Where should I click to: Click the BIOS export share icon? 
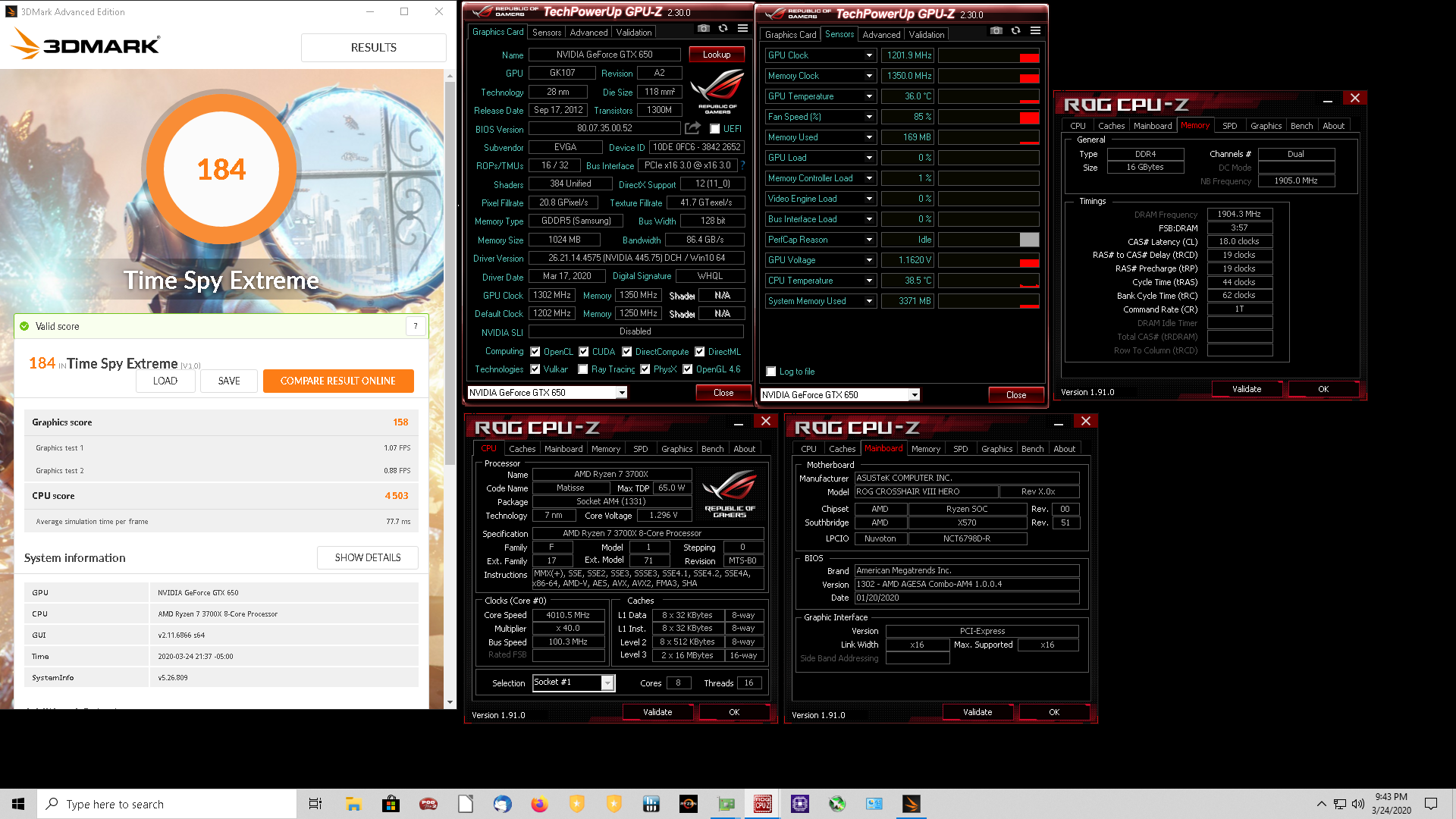pyautogui.click(x=692, y=128)
